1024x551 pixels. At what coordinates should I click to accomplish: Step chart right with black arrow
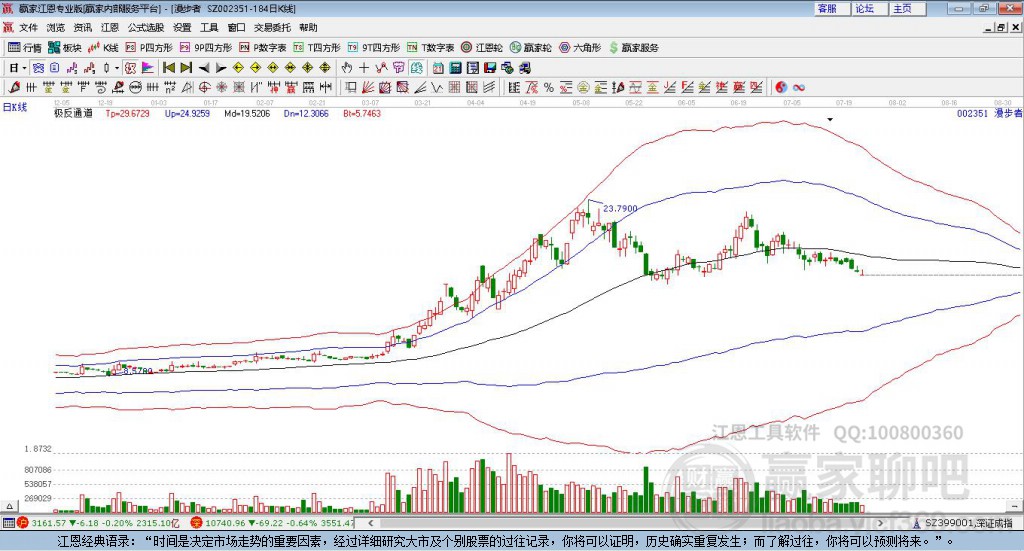click(x=221, y=68)
